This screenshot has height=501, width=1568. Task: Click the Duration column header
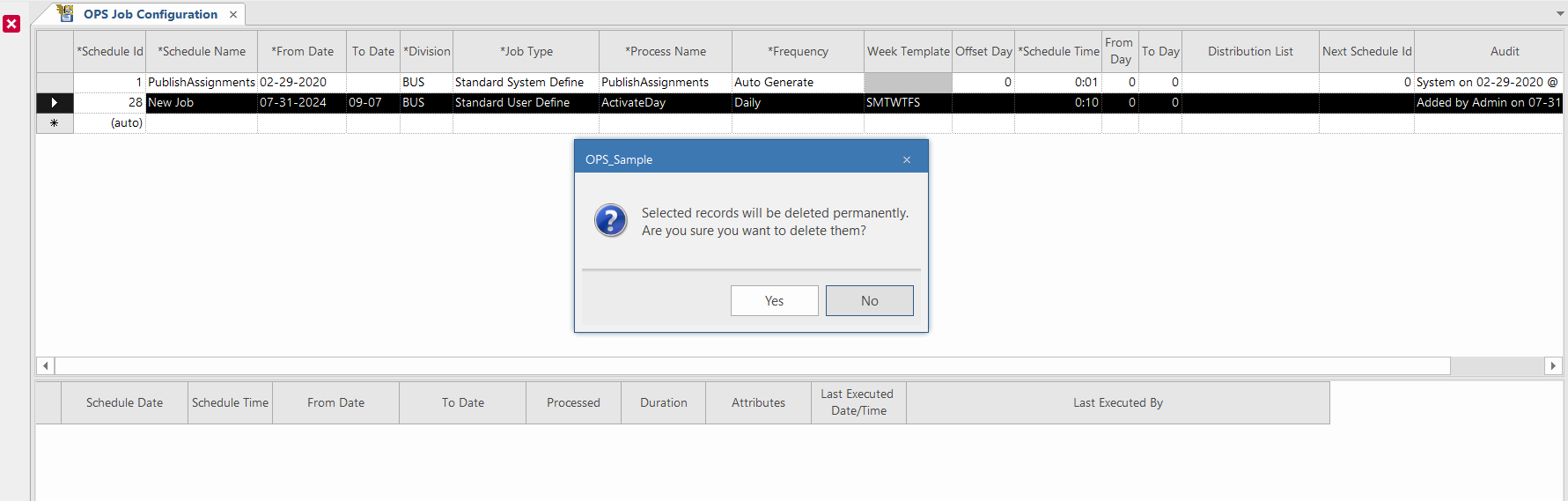[x=663, y=402]
